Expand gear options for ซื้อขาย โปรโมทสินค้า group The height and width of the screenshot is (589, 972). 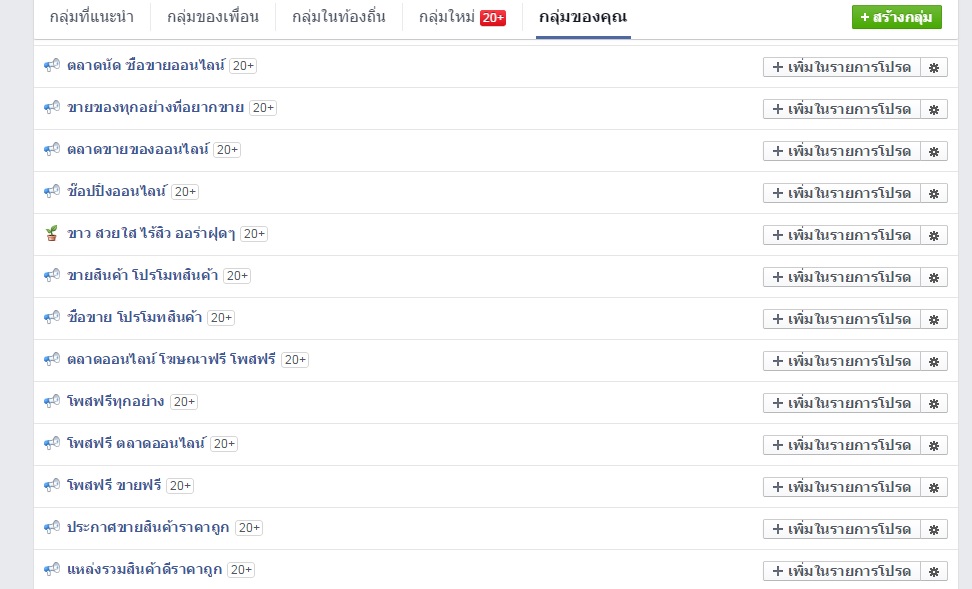pos(934,319)
